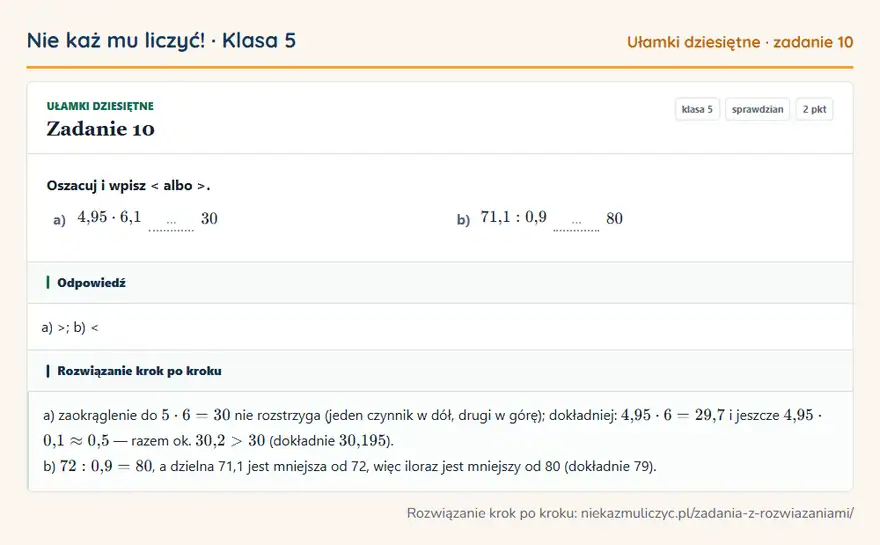The width and height of the screenshot is (880, 545).
Task: Click the '2 pkt' tag
Action: point(814,109)
